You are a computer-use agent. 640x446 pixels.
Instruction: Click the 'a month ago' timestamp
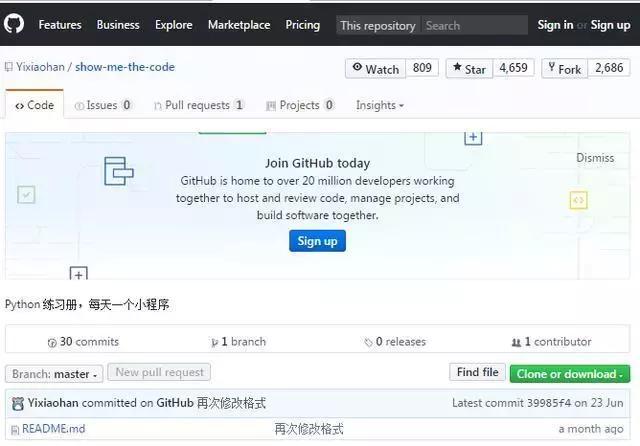click(x=591, y=429)
